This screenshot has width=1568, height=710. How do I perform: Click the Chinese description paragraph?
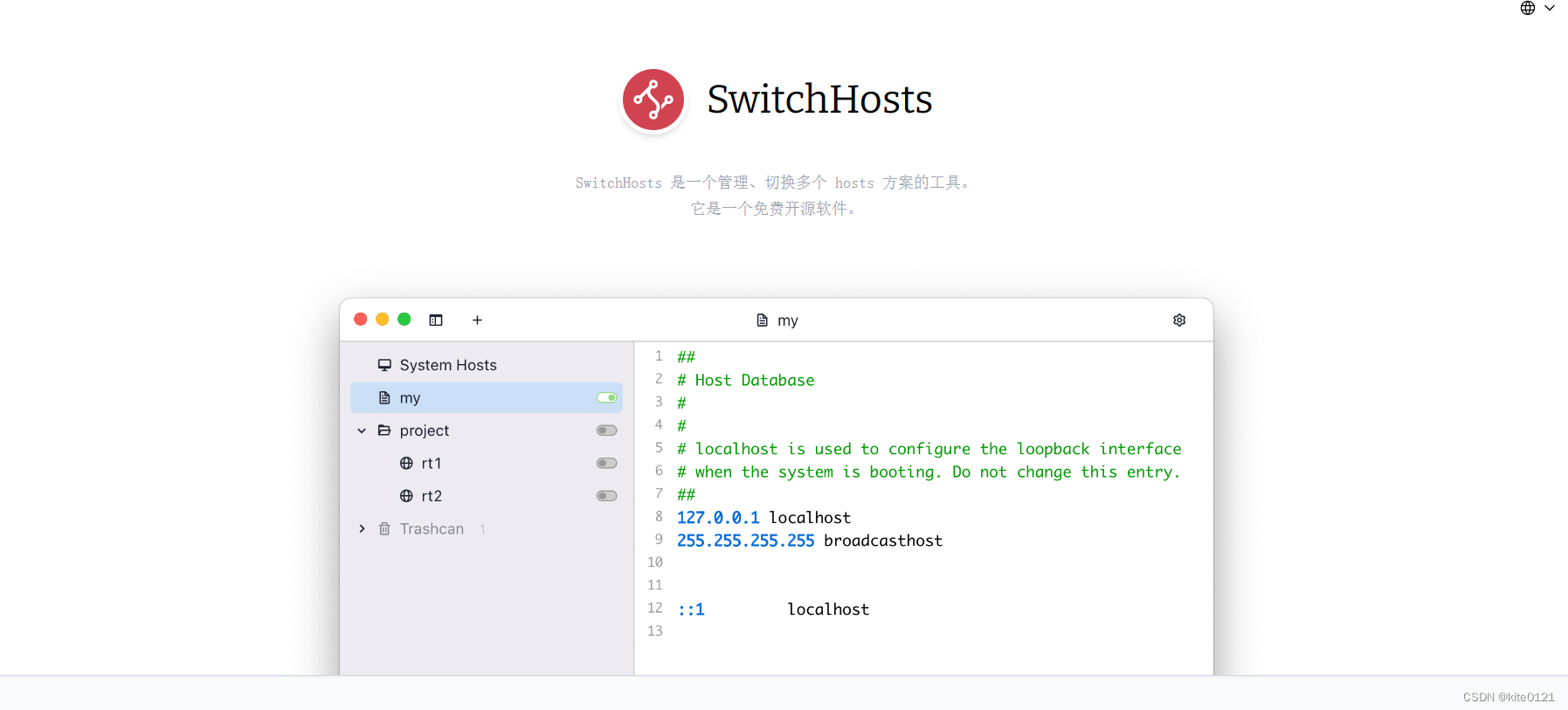(x=773, y=196)
